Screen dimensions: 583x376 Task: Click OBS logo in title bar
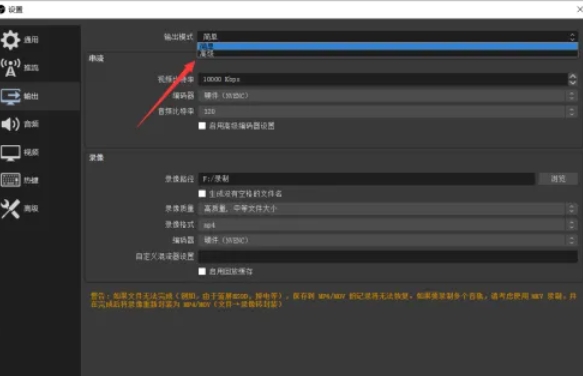[2, 9]
